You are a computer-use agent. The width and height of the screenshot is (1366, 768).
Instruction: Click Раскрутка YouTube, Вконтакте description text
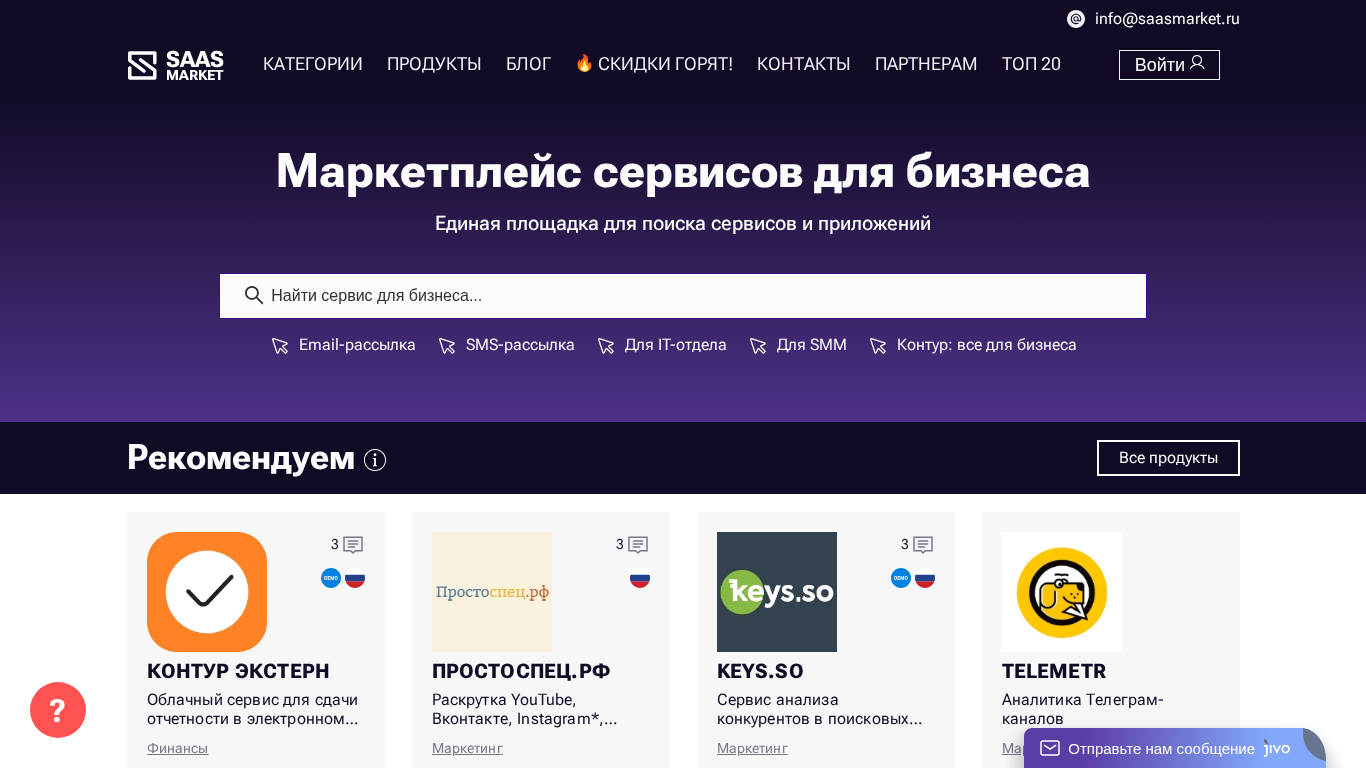point(525,709)
